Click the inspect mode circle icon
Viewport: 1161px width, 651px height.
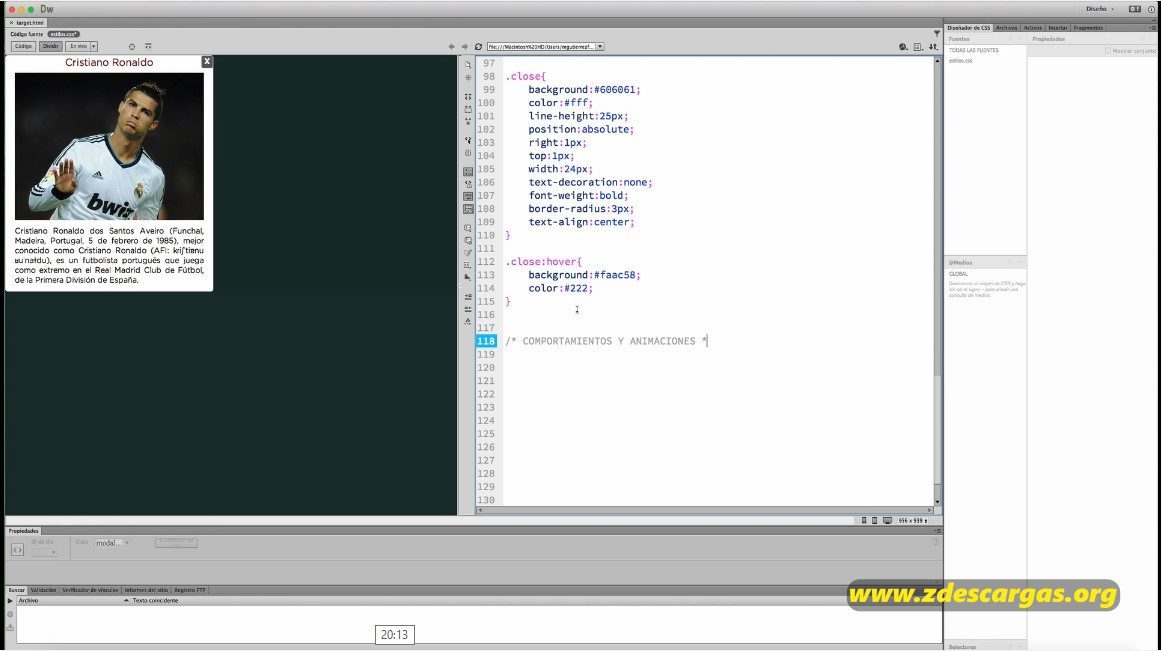[132, 47]
